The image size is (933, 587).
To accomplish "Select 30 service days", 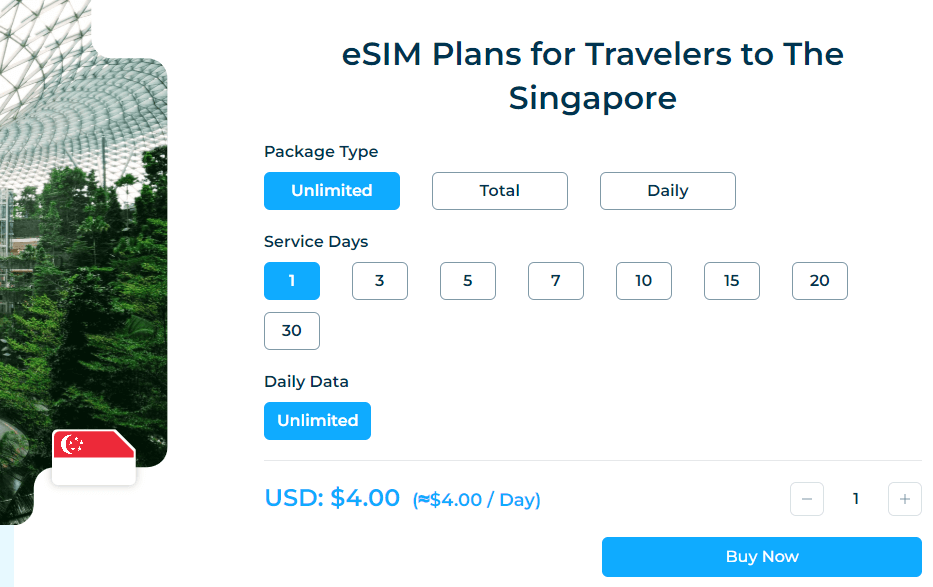I will pyautogui.click(x=292, y=331).
